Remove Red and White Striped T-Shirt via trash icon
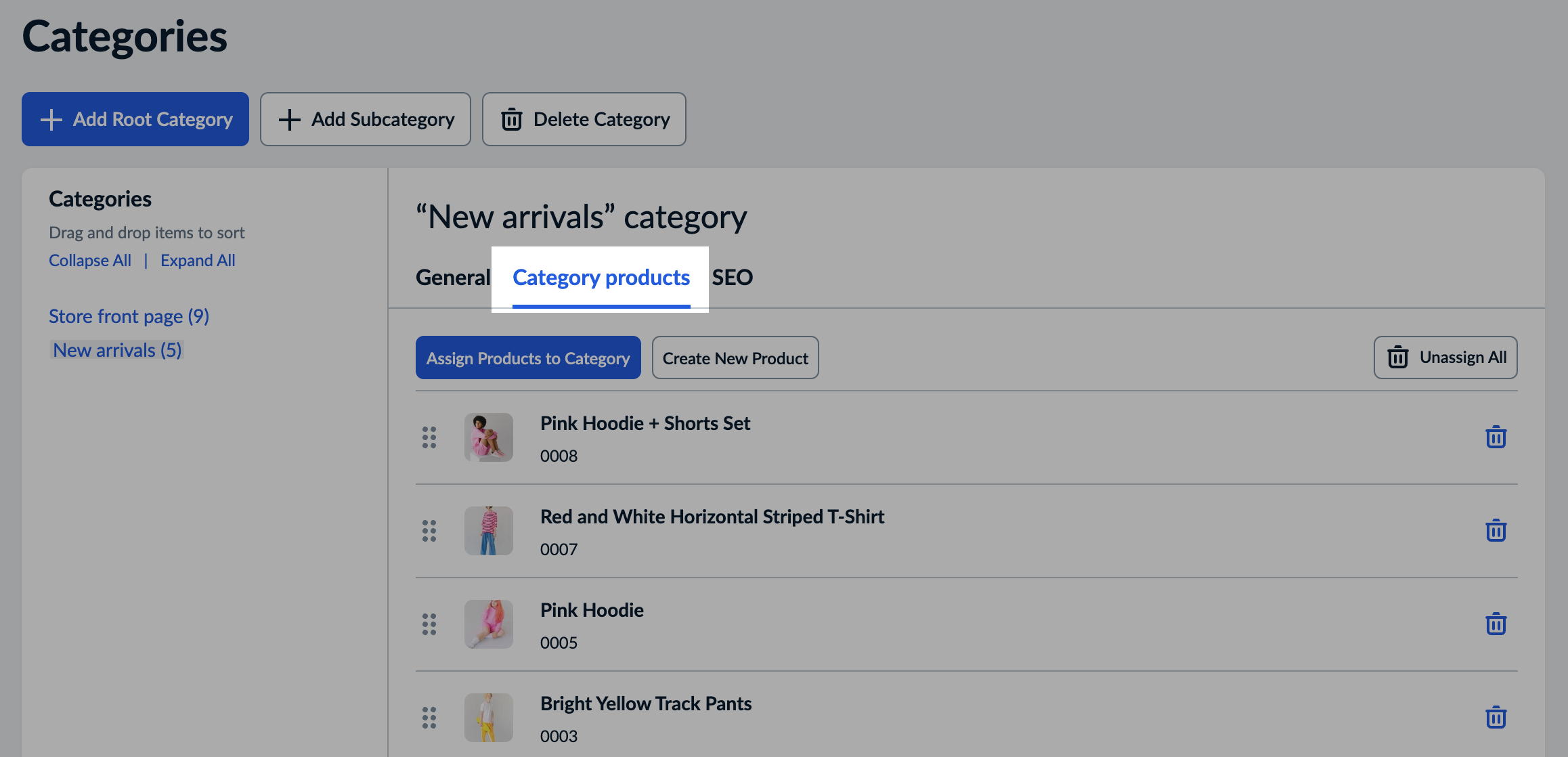The image size is (1568, 757). pyautogui.click(x=1496, y=531)
